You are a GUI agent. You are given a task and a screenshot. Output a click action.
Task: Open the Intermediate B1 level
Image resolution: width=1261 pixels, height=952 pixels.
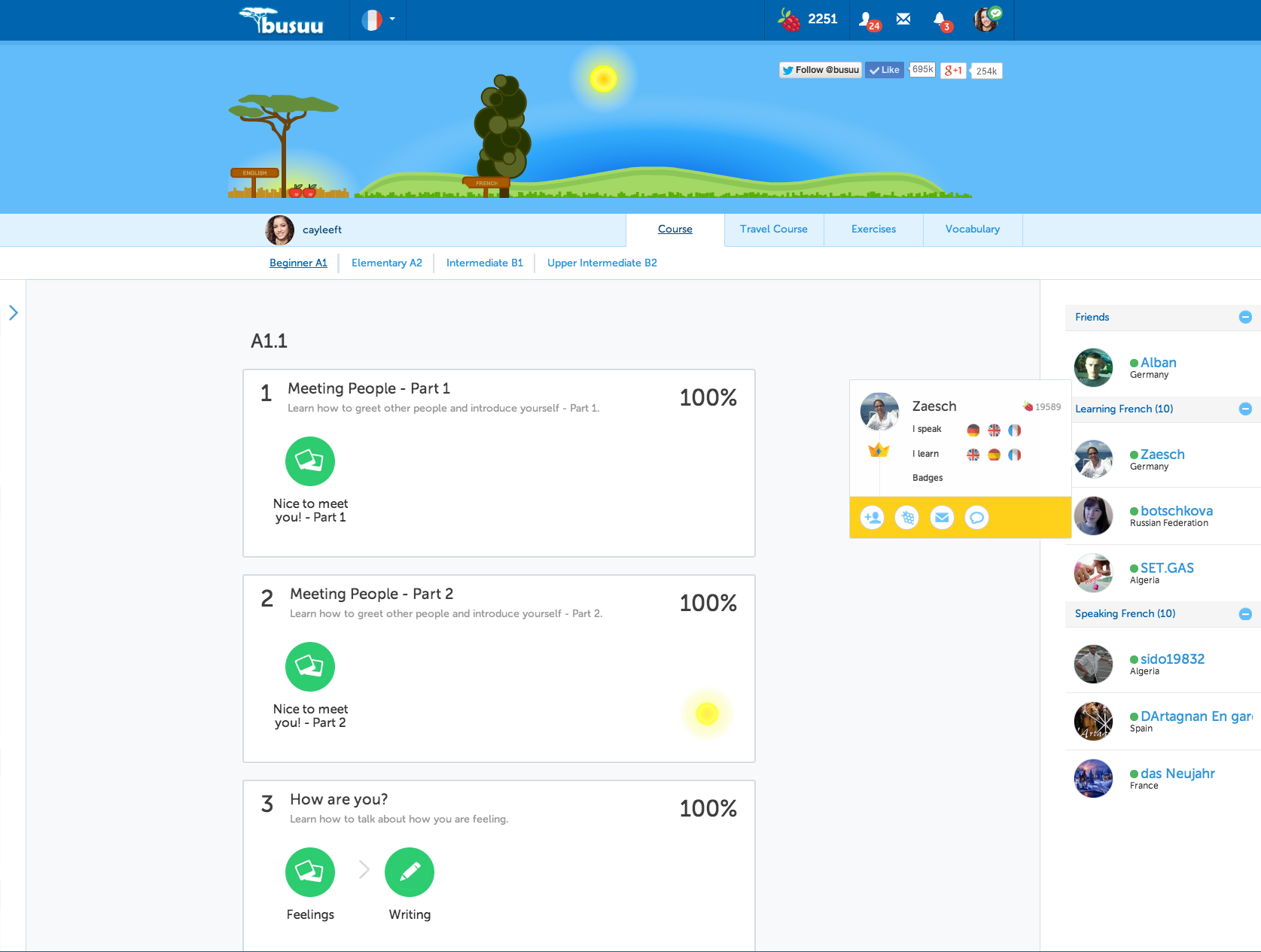coord(484,263)
